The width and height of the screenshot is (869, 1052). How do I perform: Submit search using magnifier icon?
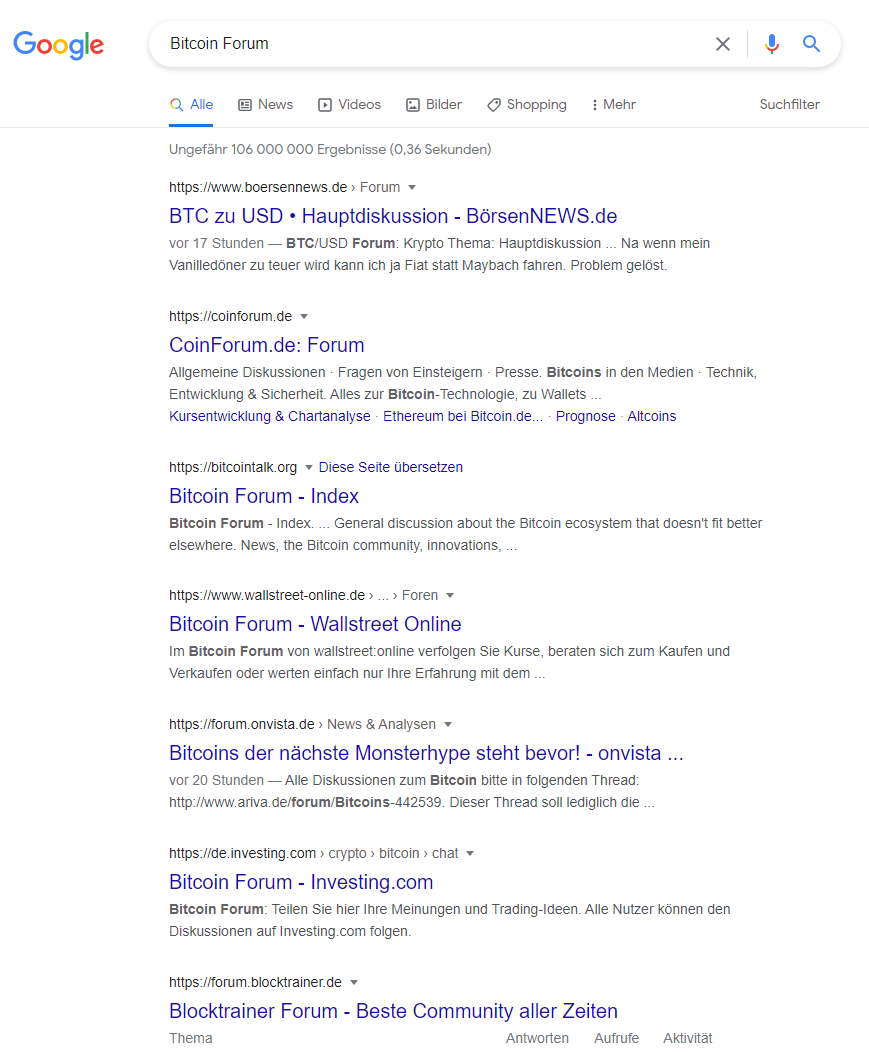811,44
